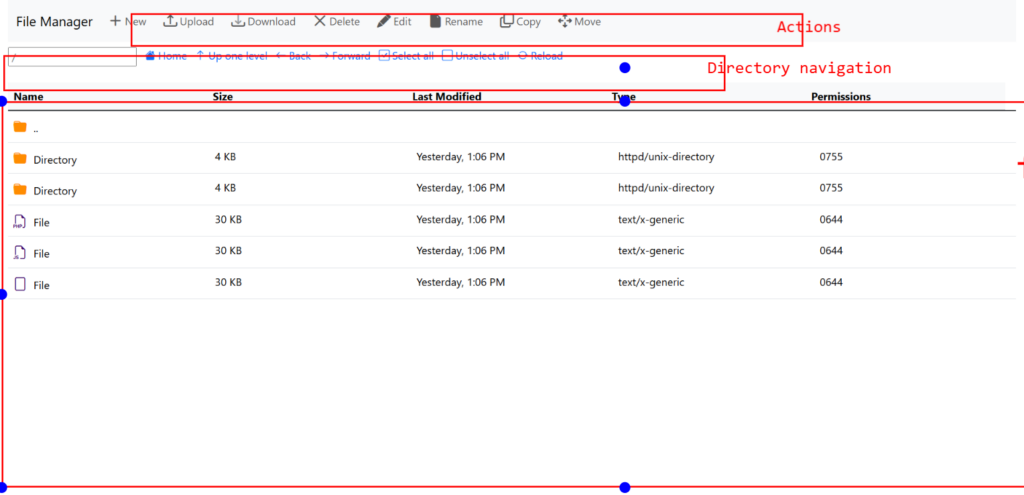Open the Upload action
Screen dimensions: 1024x495
coord(188,22)
